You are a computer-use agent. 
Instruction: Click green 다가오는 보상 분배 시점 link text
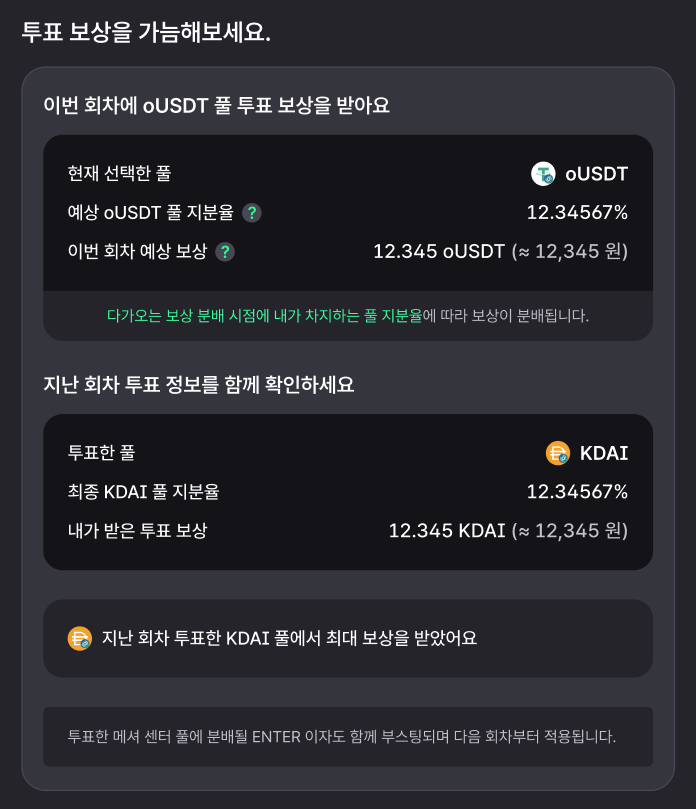(x=265, y=315)
